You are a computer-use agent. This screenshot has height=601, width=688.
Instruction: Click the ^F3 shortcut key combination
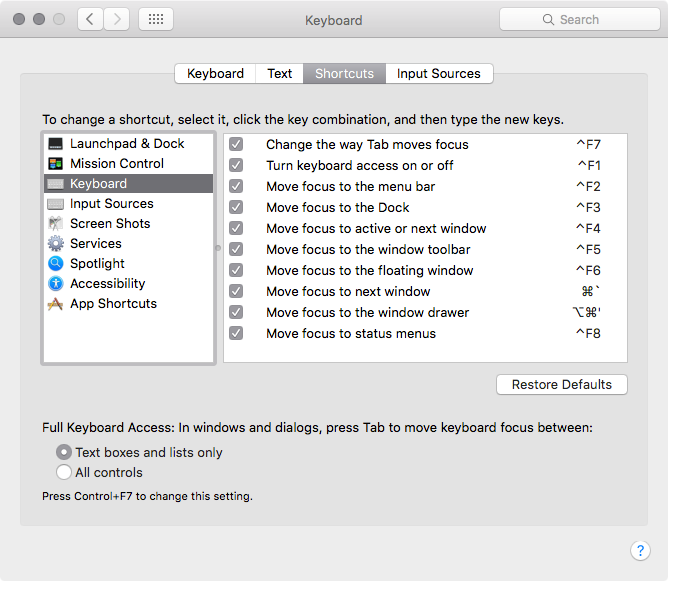click(588, 207)
